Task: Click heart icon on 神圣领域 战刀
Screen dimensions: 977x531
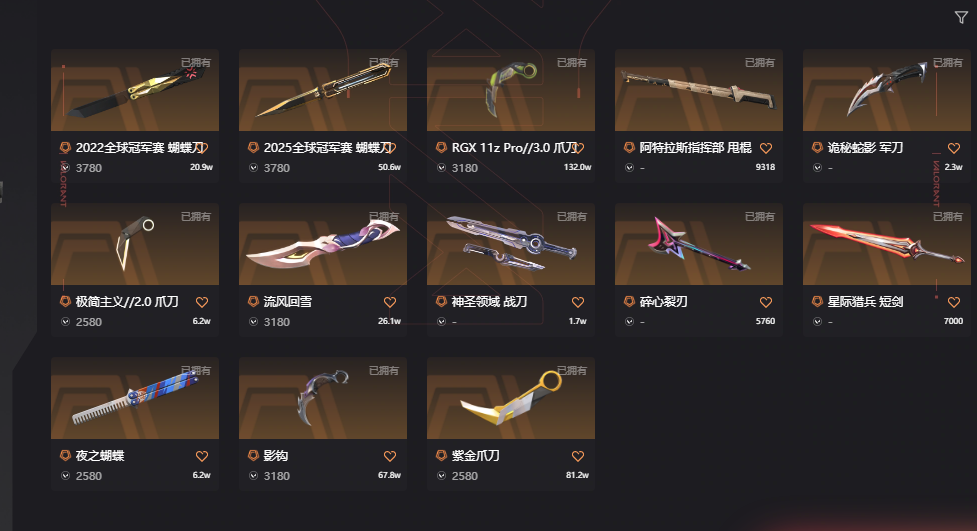Action: [578, 302]
